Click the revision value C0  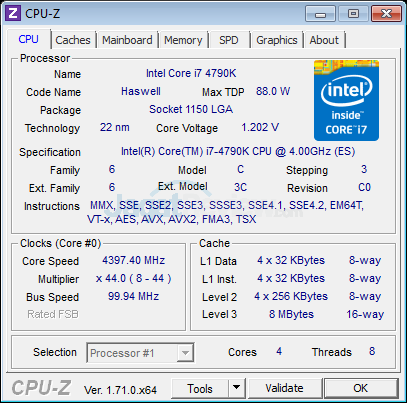click(x=364, y=187)
